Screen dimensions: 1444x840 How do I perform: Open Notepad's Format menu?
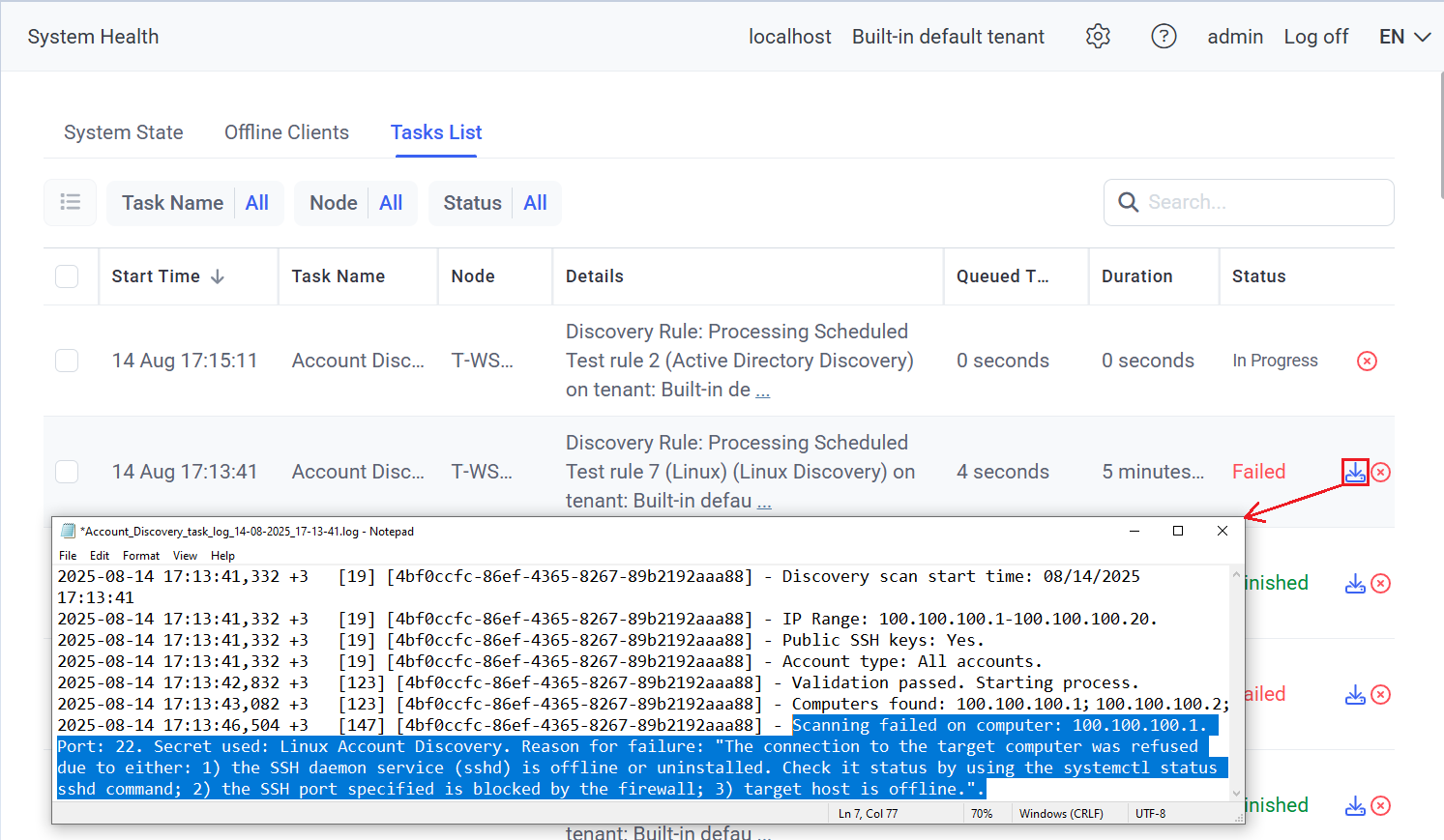pos(140,556)
